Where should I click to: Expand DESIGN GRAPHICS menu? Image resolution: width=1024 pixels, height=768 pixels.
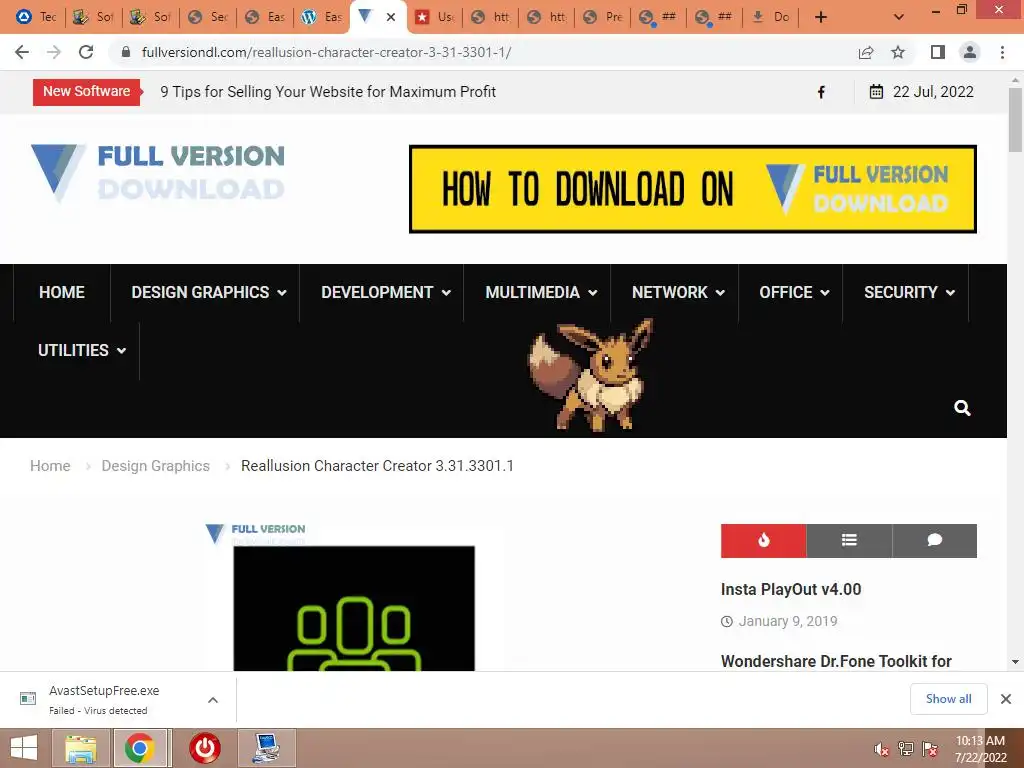(x=208, y=292)
